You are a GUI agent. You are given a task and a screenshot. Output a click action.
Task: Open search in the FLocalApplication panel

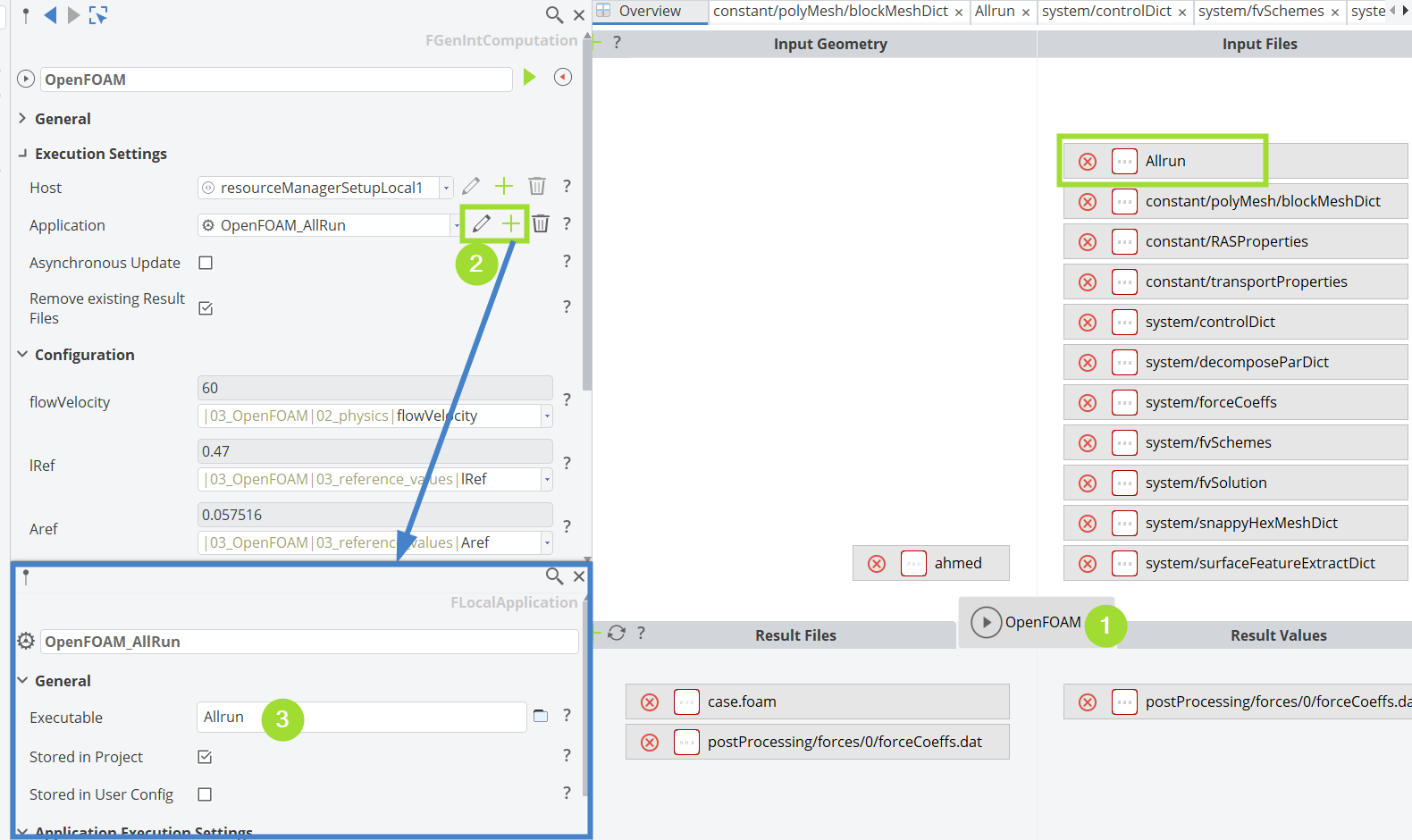click(554, 576)
